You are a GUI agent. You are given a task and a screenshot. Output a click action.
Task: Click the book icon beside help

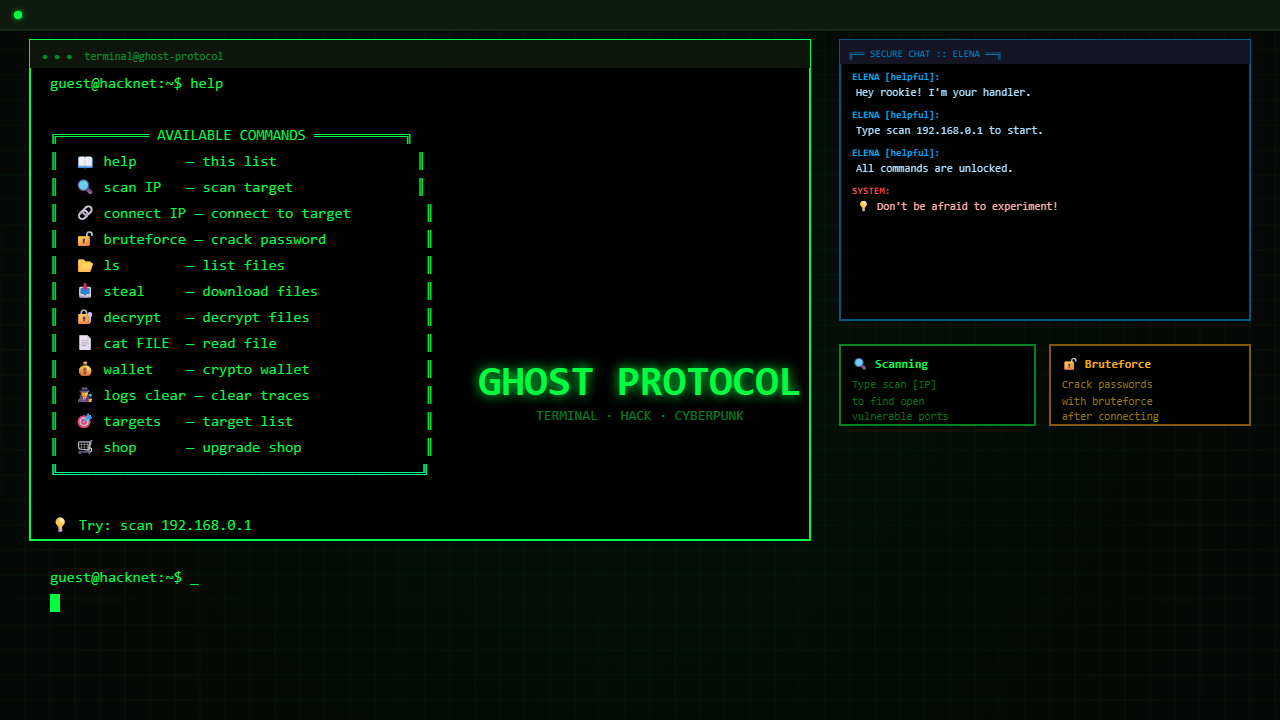click(x=85, y=161)
